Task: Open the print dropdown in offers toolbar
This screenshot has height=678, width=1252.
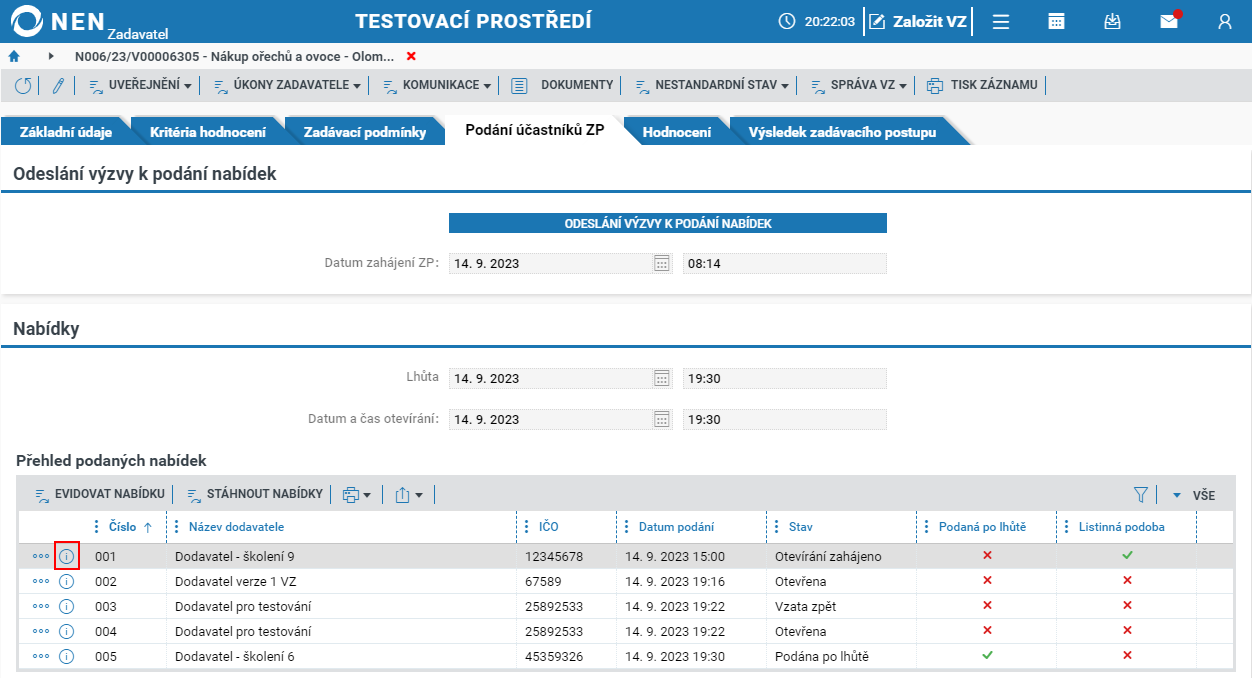Action: point(356,494)
